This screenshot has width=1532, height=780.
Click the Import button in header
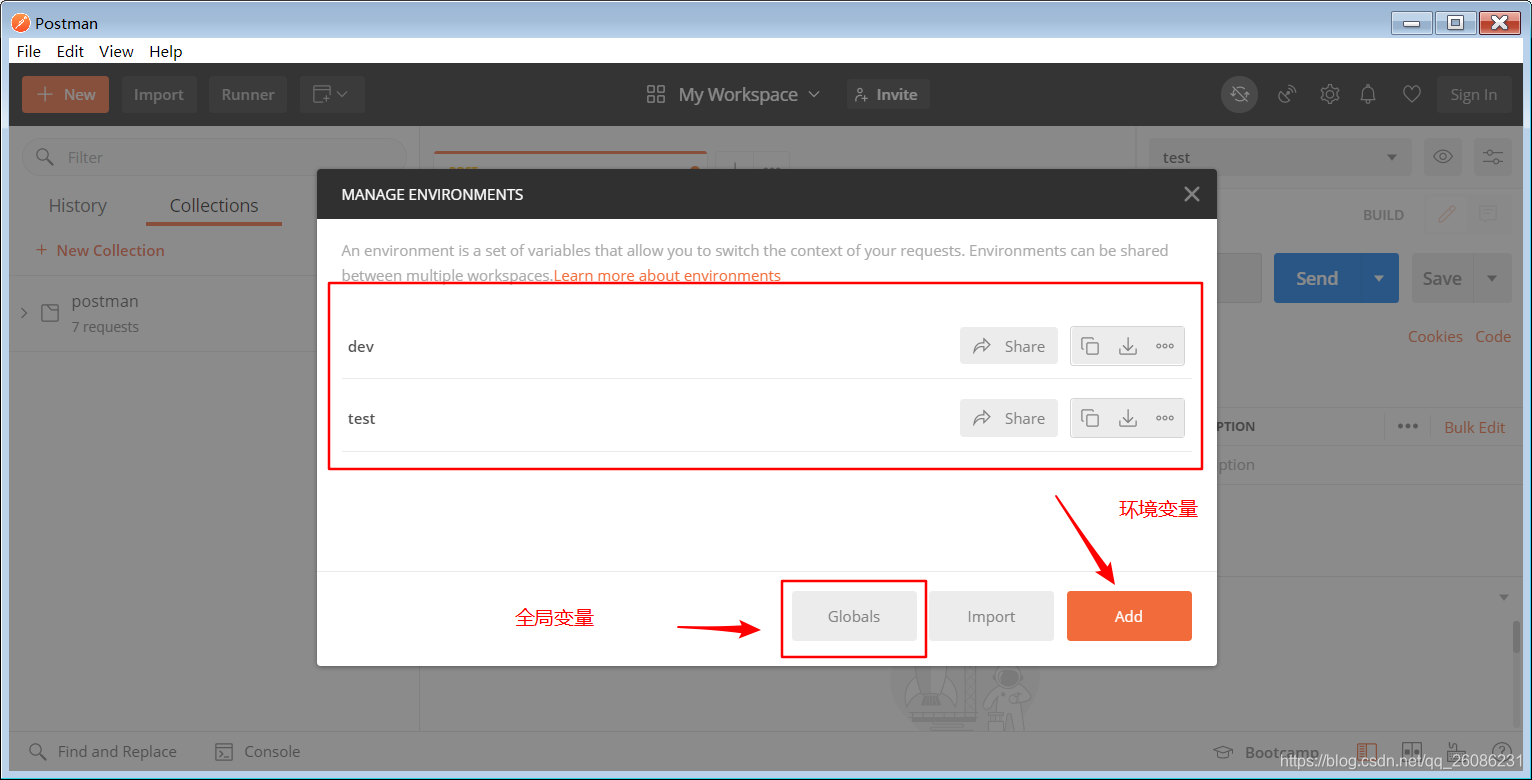click(159, 95)
